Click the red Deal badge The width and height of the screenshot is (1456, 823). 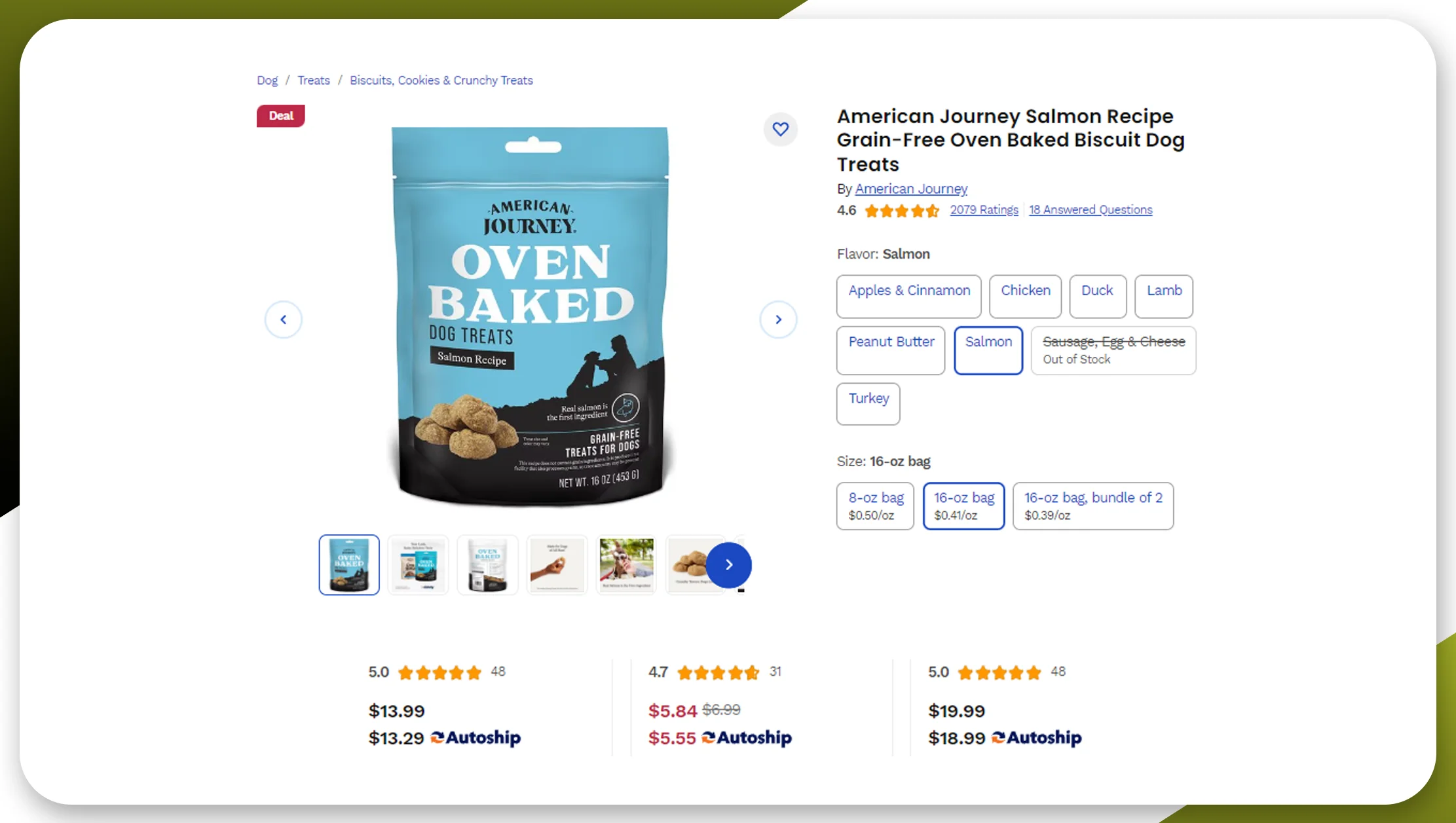281,116
